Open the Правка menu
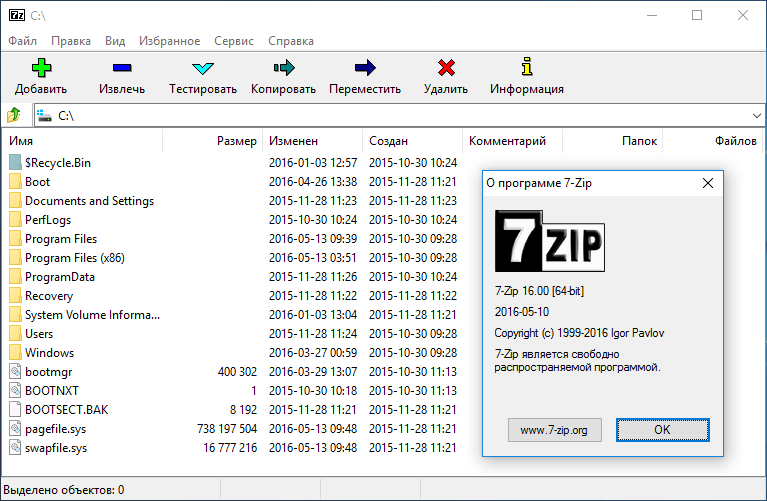 tap(71, 41)
